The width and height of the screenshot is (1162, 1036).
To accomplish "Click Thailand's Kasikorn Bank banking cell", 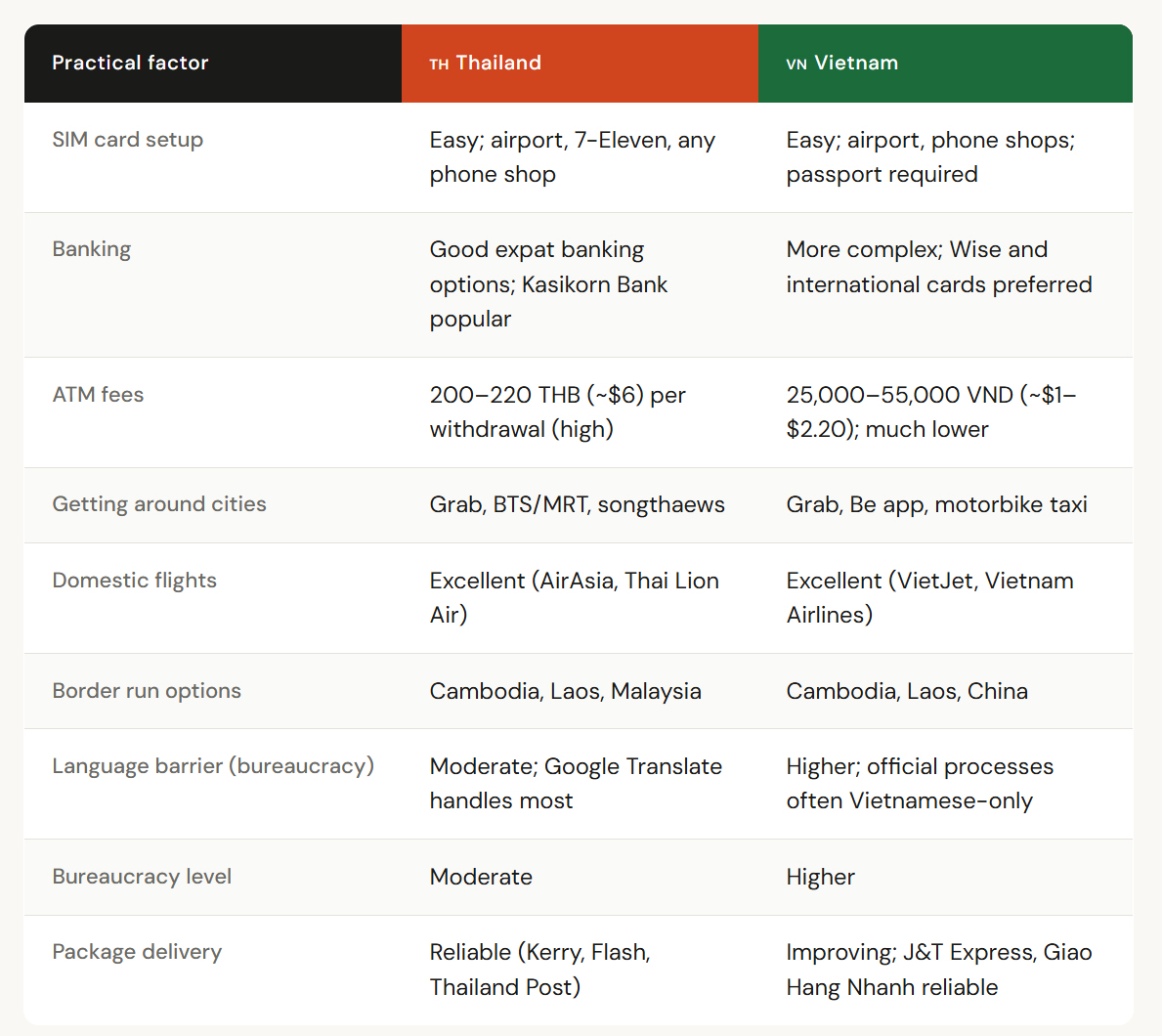I will (548, 284).
